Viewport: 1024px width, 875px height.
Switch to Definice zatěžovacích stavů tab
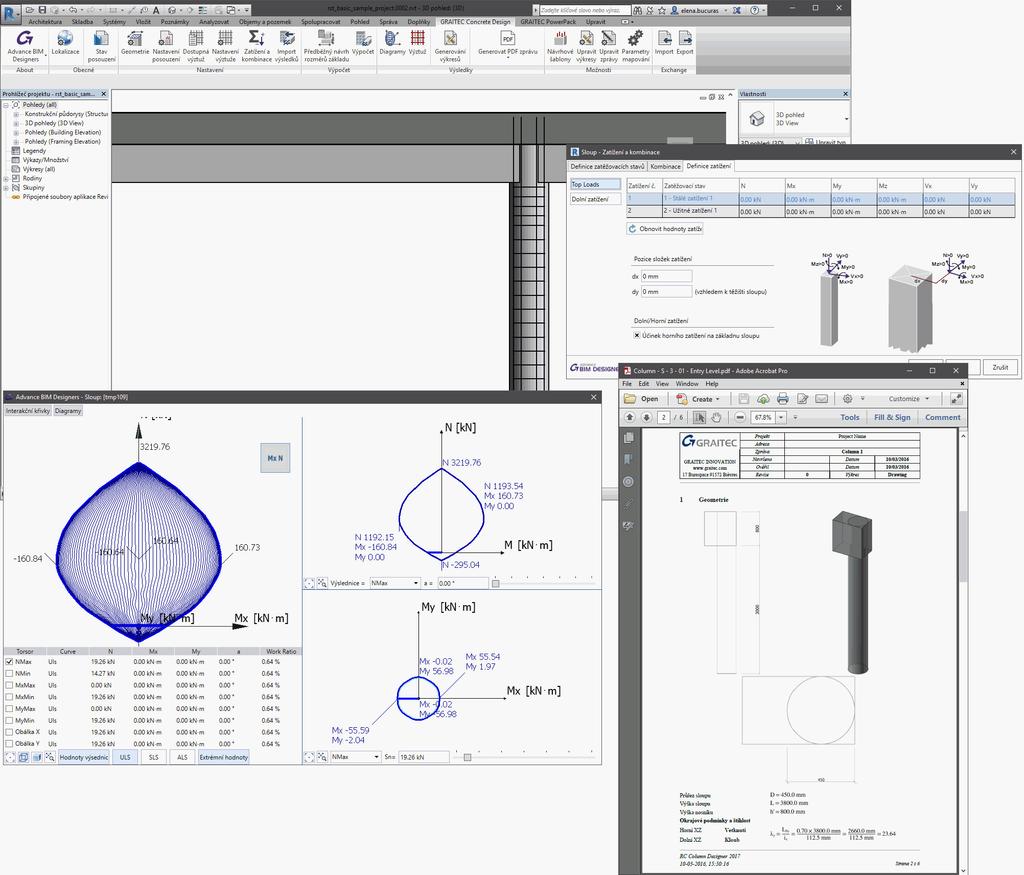[607, 167]
